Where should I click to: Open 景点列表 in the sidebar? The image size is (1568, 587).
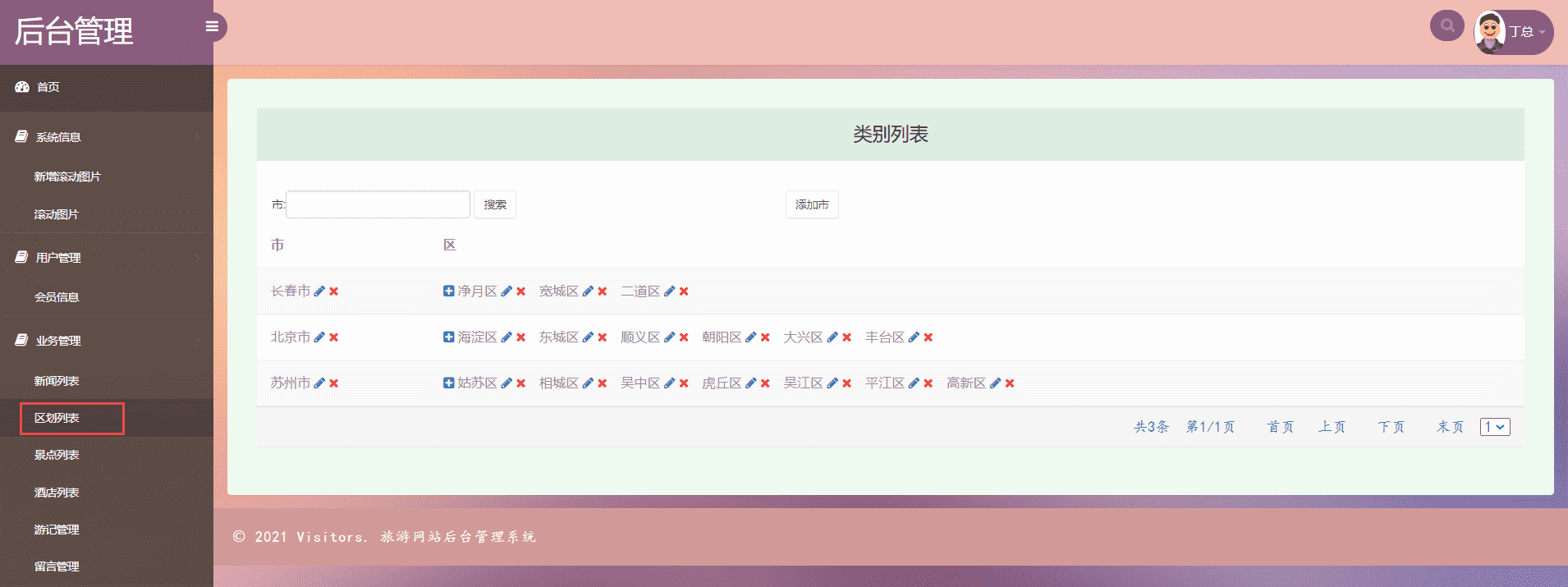click(57, 455)
